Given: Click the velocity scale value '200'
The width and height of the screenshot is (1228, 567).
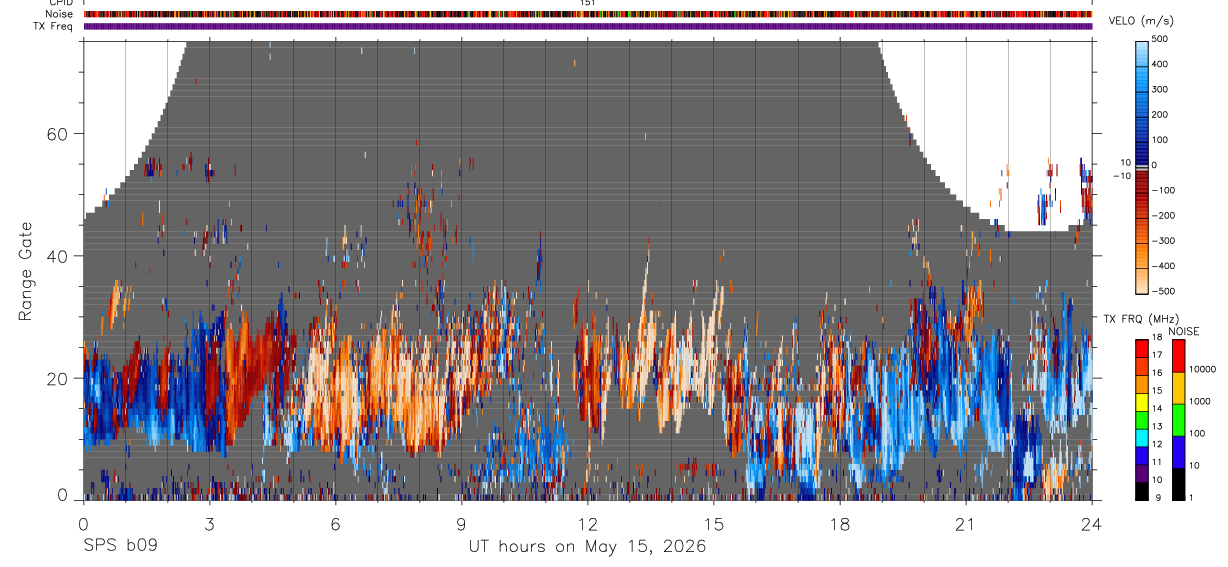Looking at the screenshot, I should (x=1160, y=114).
